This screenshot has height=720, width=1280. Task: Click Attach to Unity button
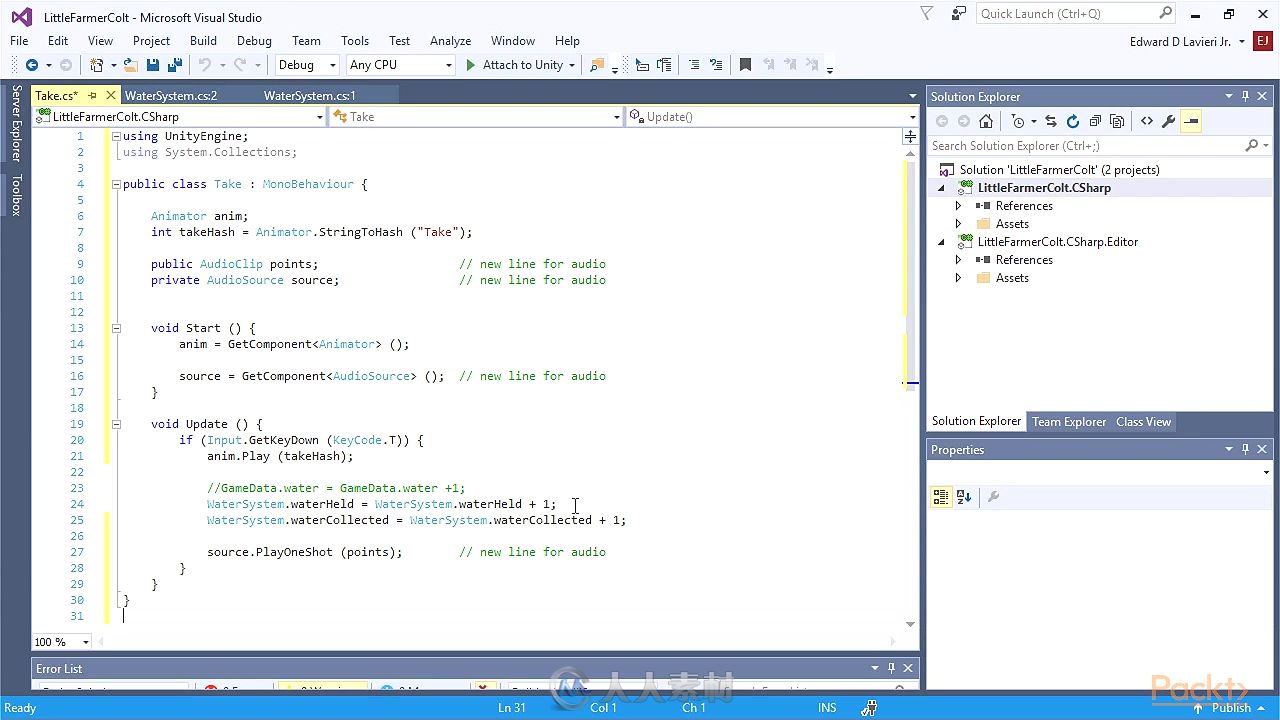point(514,65)
